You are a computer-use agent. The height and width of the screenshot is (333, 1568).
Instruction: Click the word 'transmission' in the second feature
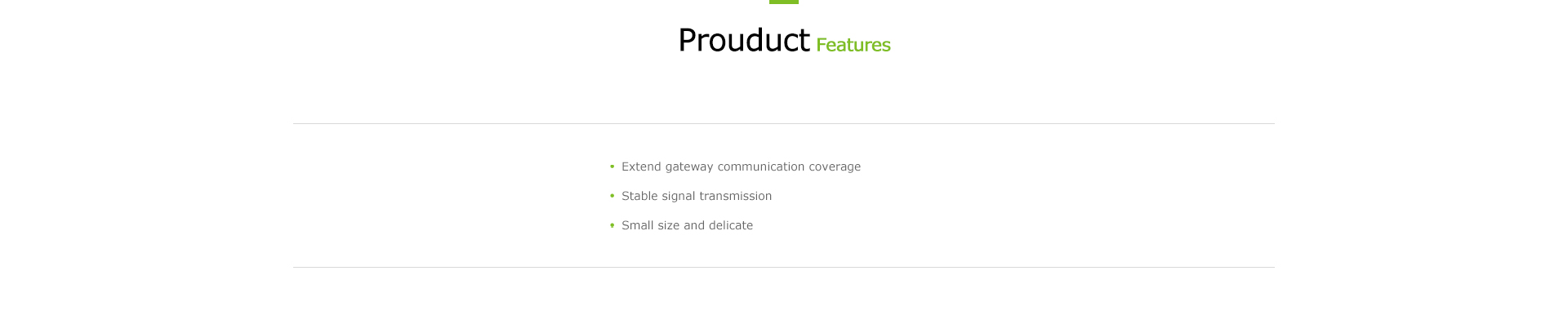[x=733, y=196]
